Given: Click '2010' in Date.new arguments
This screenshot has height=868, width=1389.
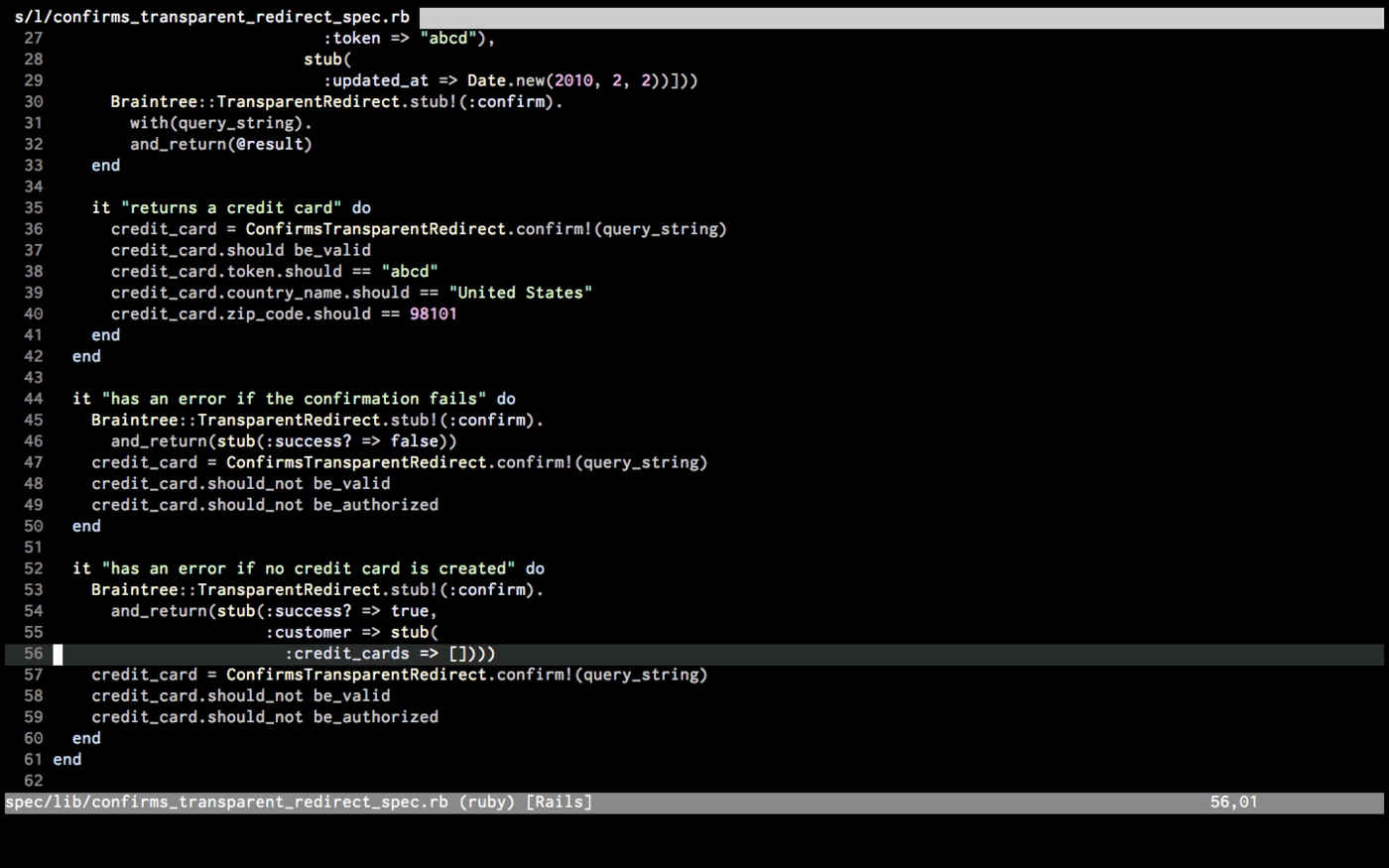Looking at the screenshot, I should (x=573, y=80).
